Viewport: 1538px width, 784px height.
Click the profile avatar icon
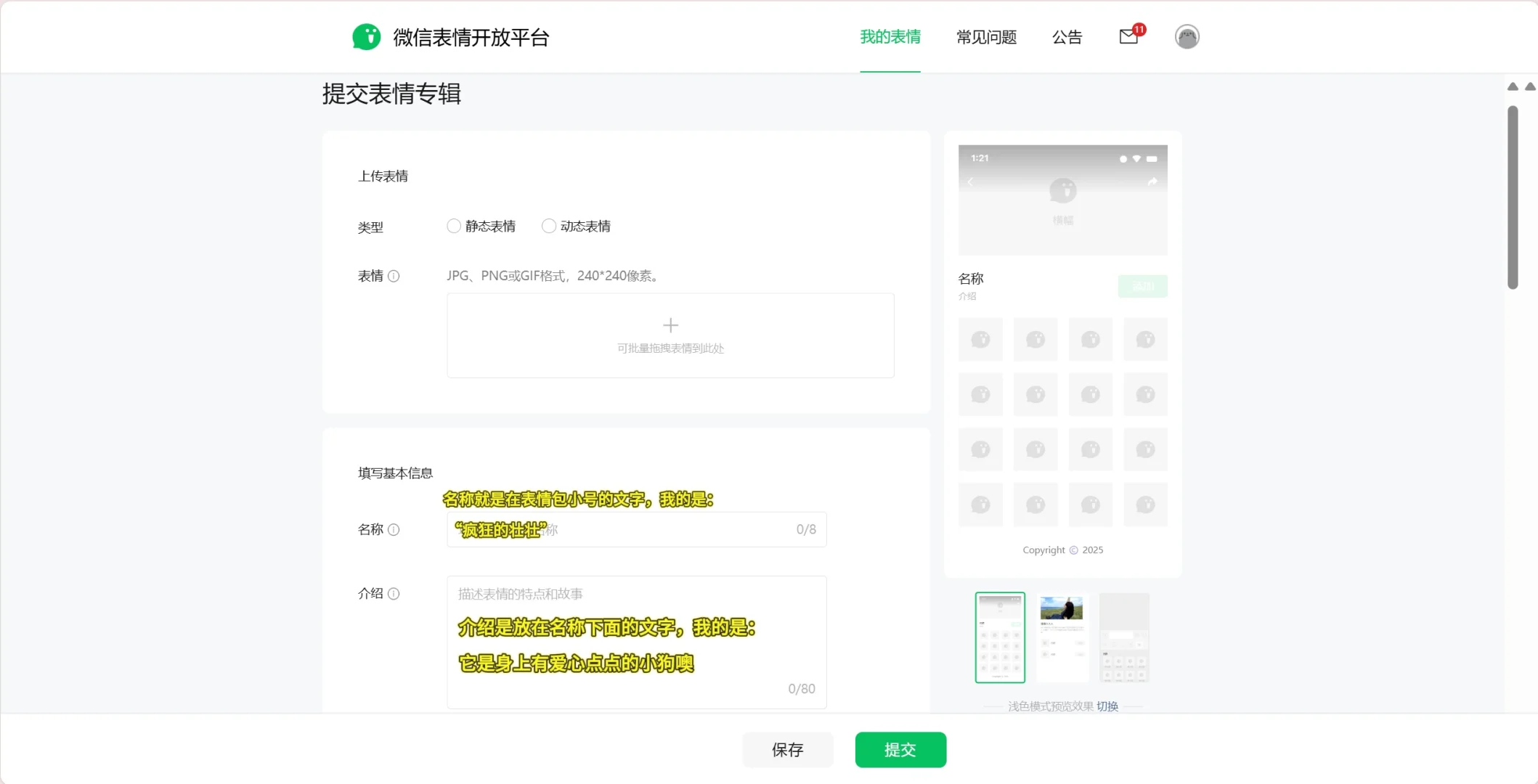click(x=1187, y=36)
